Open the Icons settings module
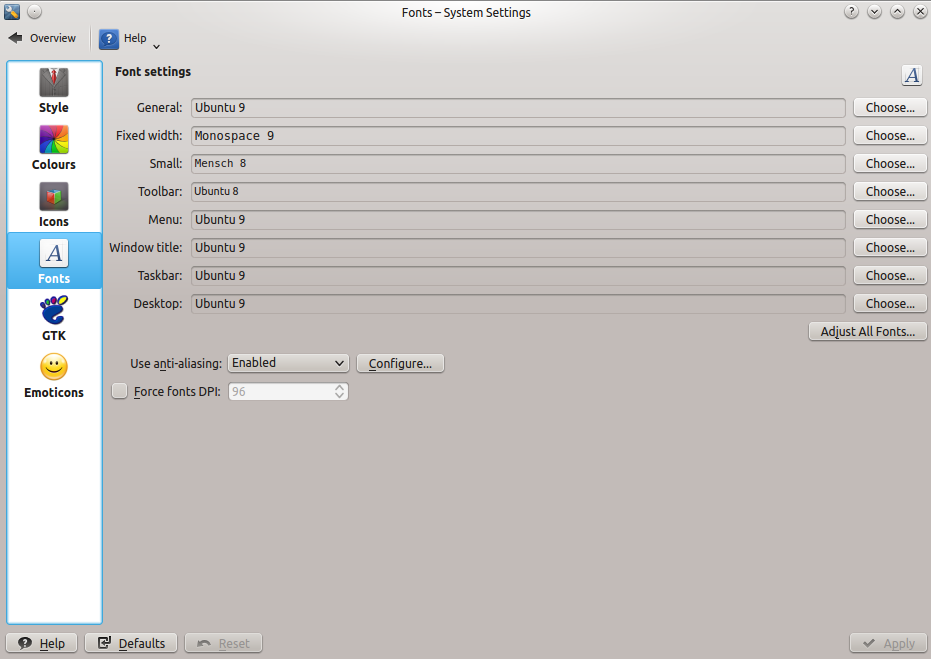Screen dimensions: 931x659 [53, 205]
